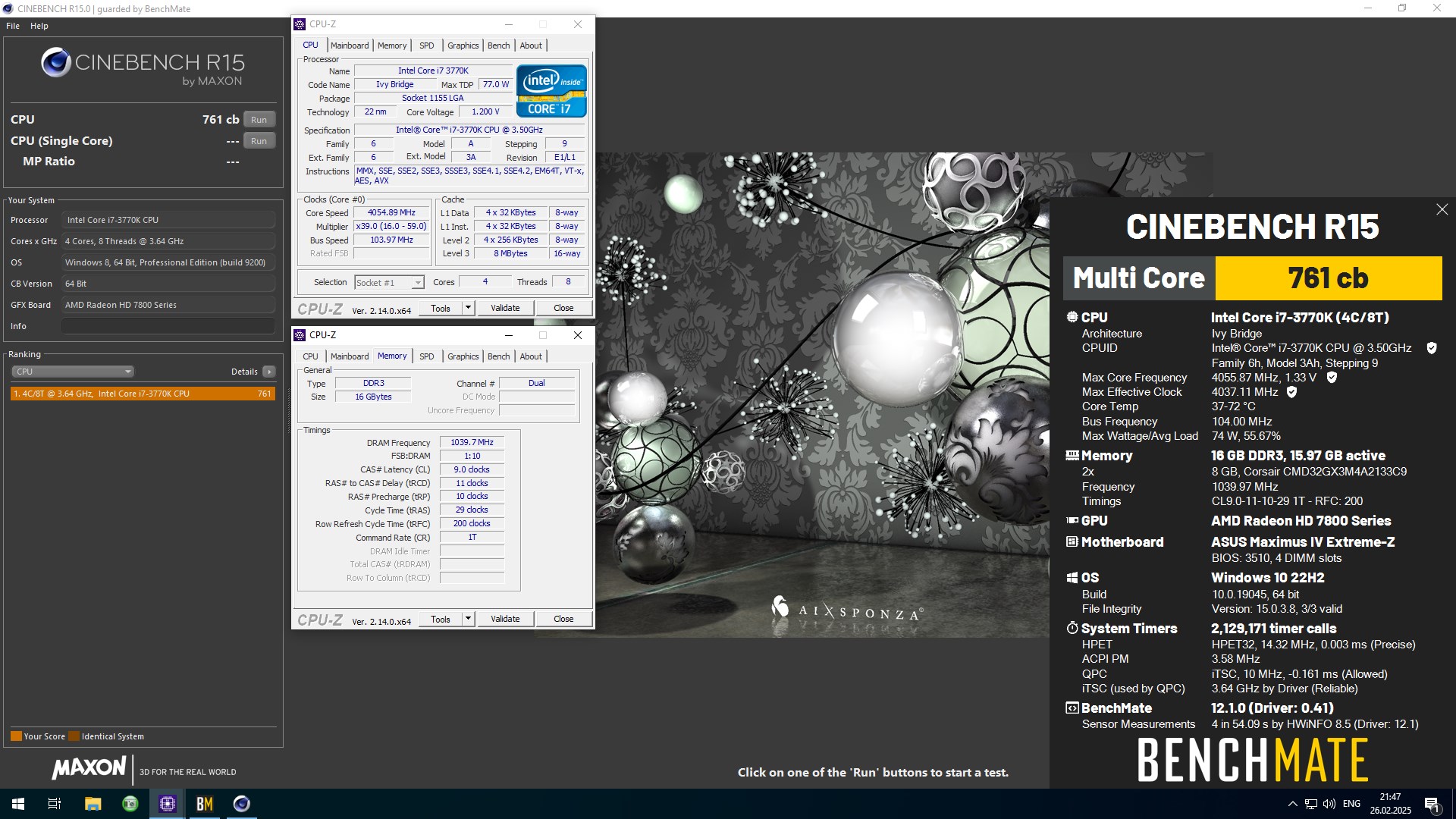Open Graphics tab in top CPU-Z

coord(463,45)
